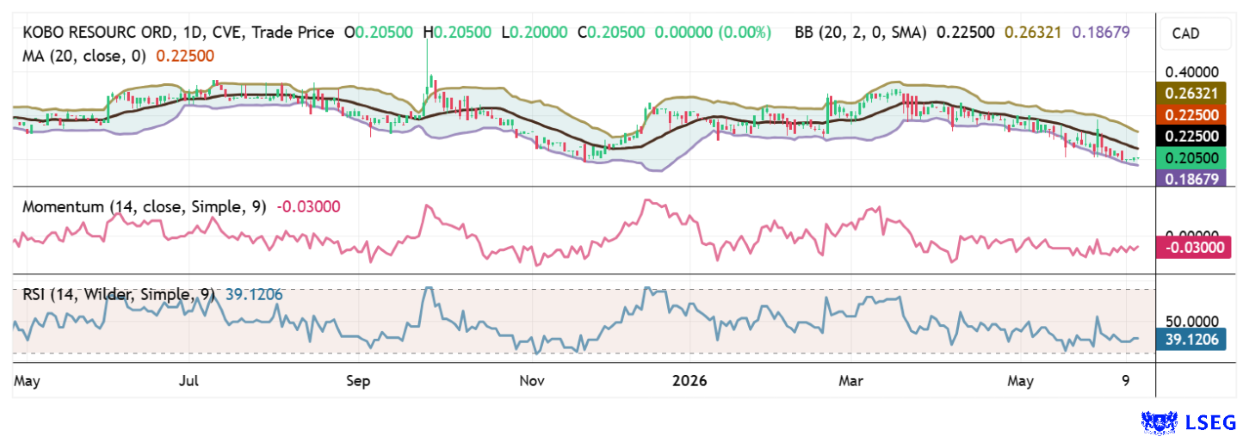
Task: Click the low value L0.20000
Action: [533, 32]
